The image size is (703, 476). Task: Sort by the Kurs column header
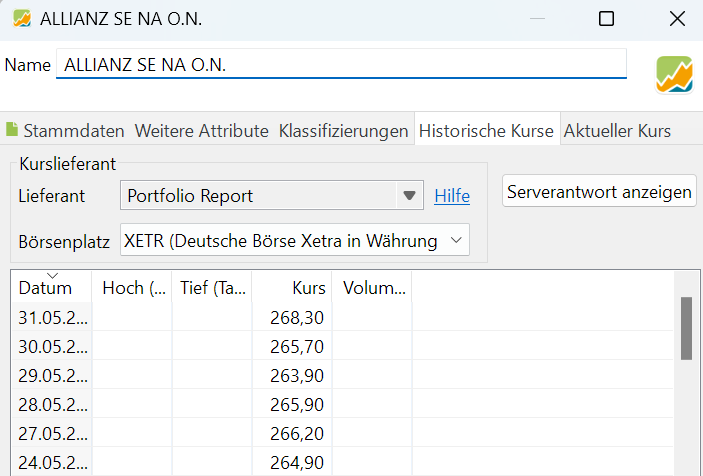[292, 287]
